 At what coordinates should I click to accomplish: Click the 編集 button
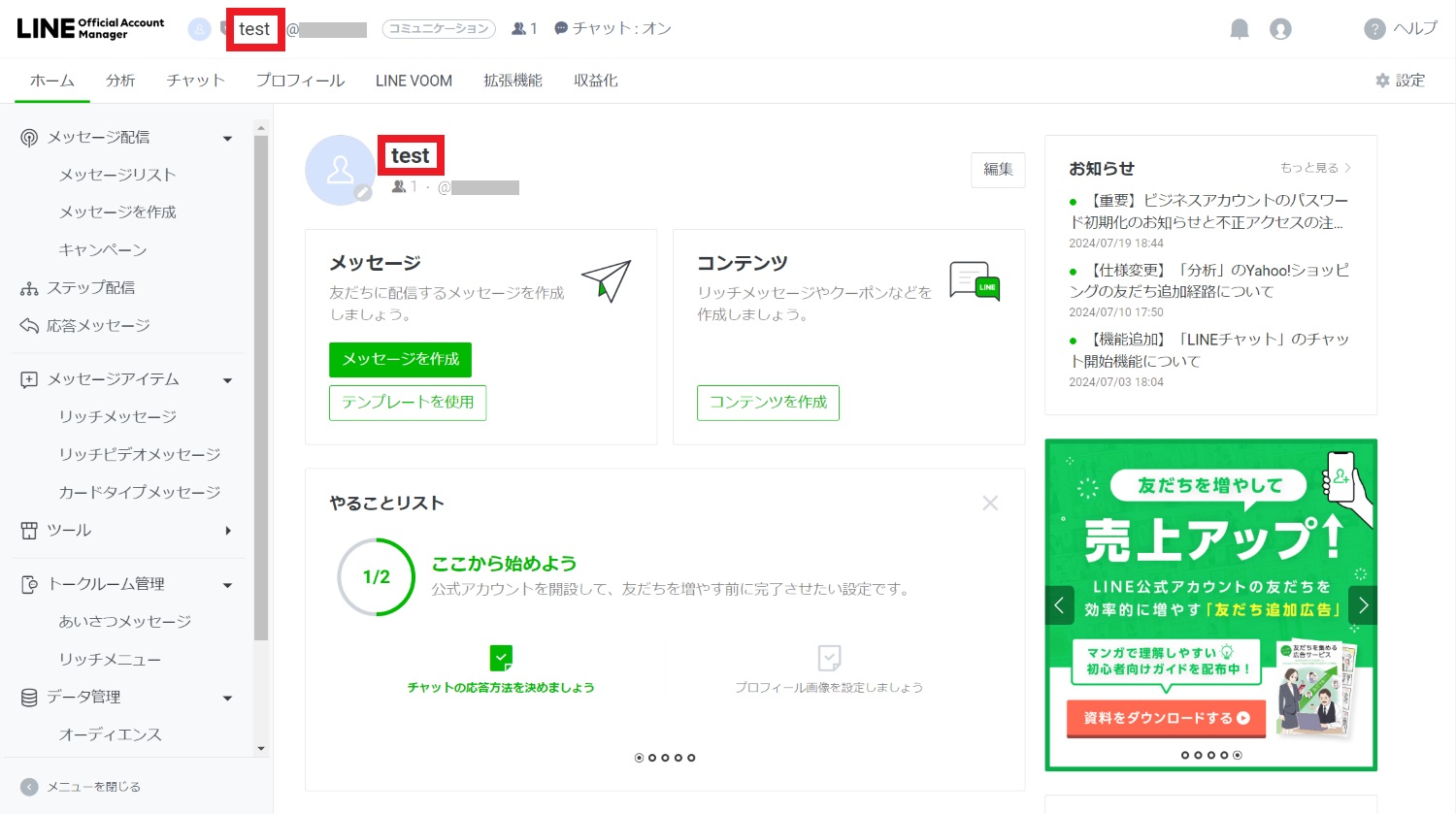pyautogui.click(x=998, y=170)
